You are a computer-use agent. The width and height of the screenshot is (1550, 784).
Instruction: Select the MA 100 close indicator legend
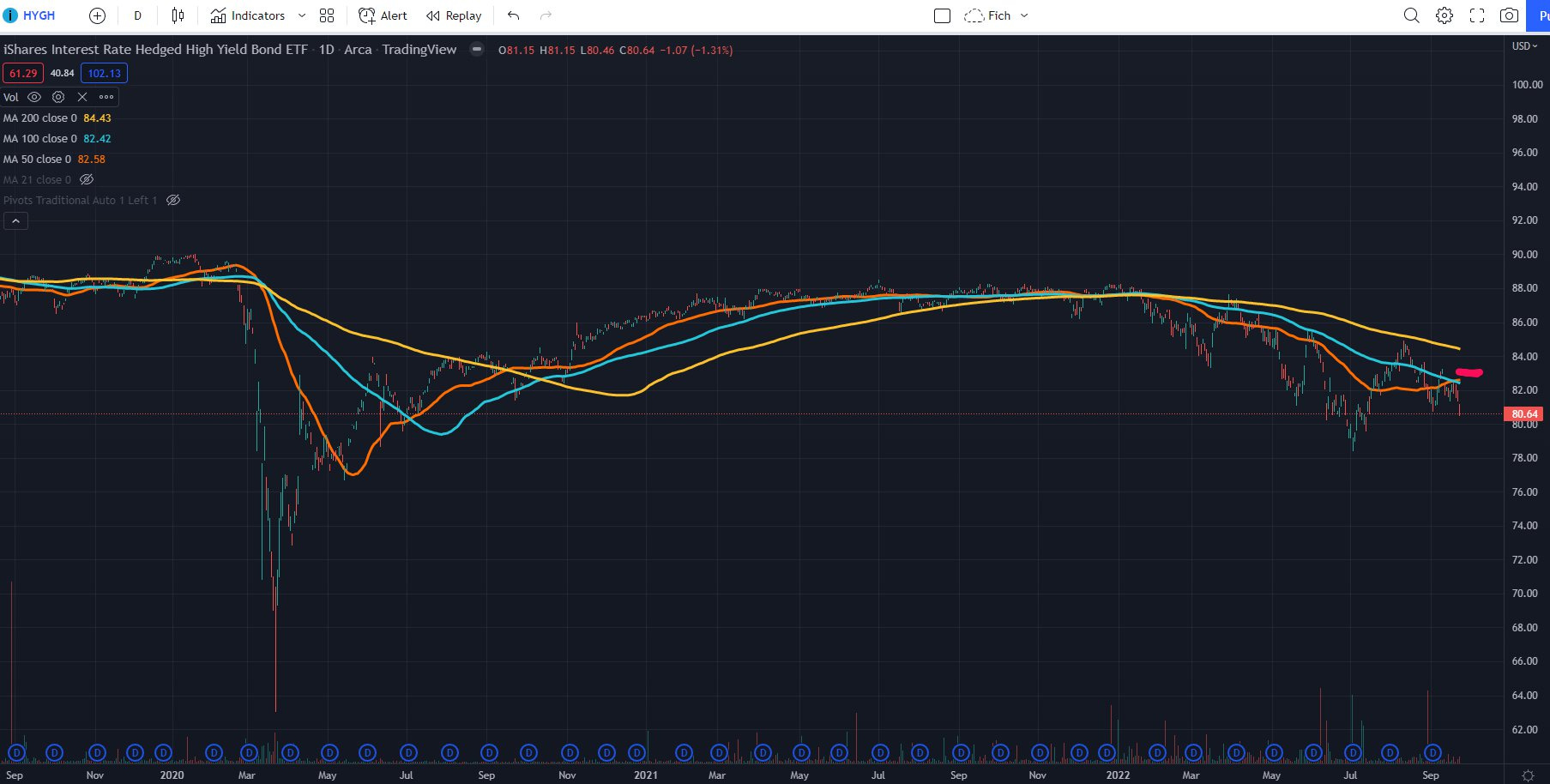point(40,139)
